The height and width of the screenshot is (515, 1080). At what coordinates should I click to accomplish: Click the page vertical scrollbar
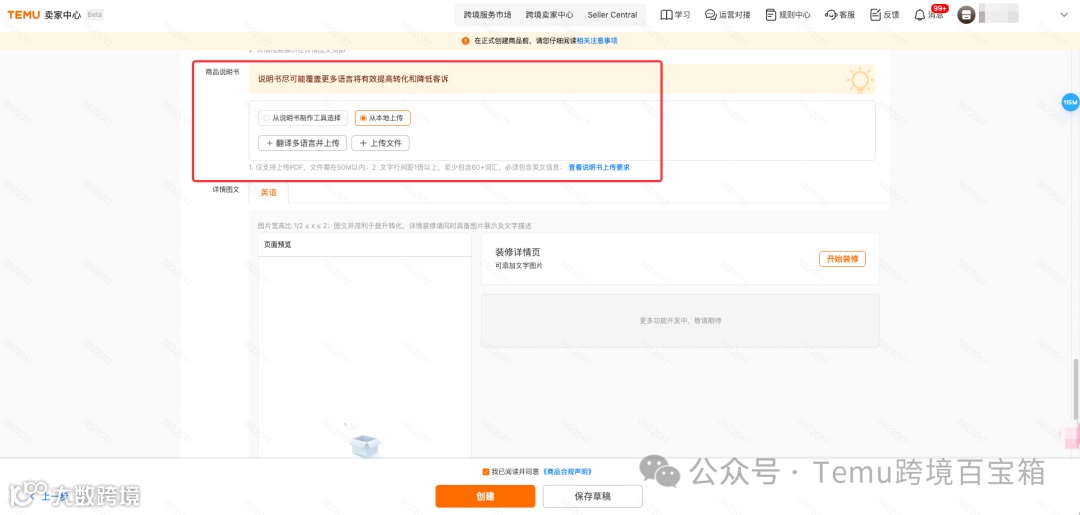(x=1076, y=387)
